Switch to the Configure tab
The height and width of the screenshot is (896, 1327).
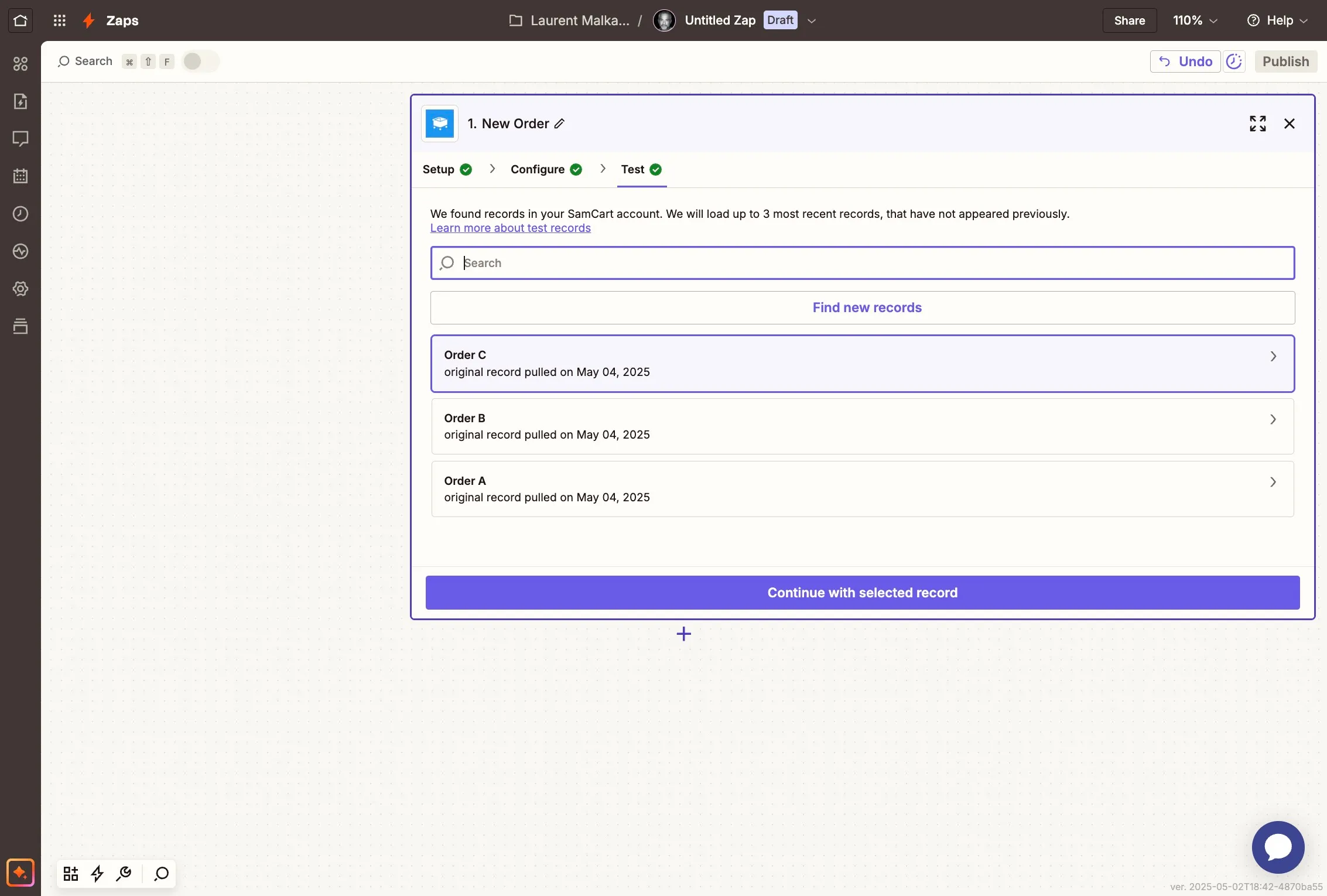click(x=546, y=169)
